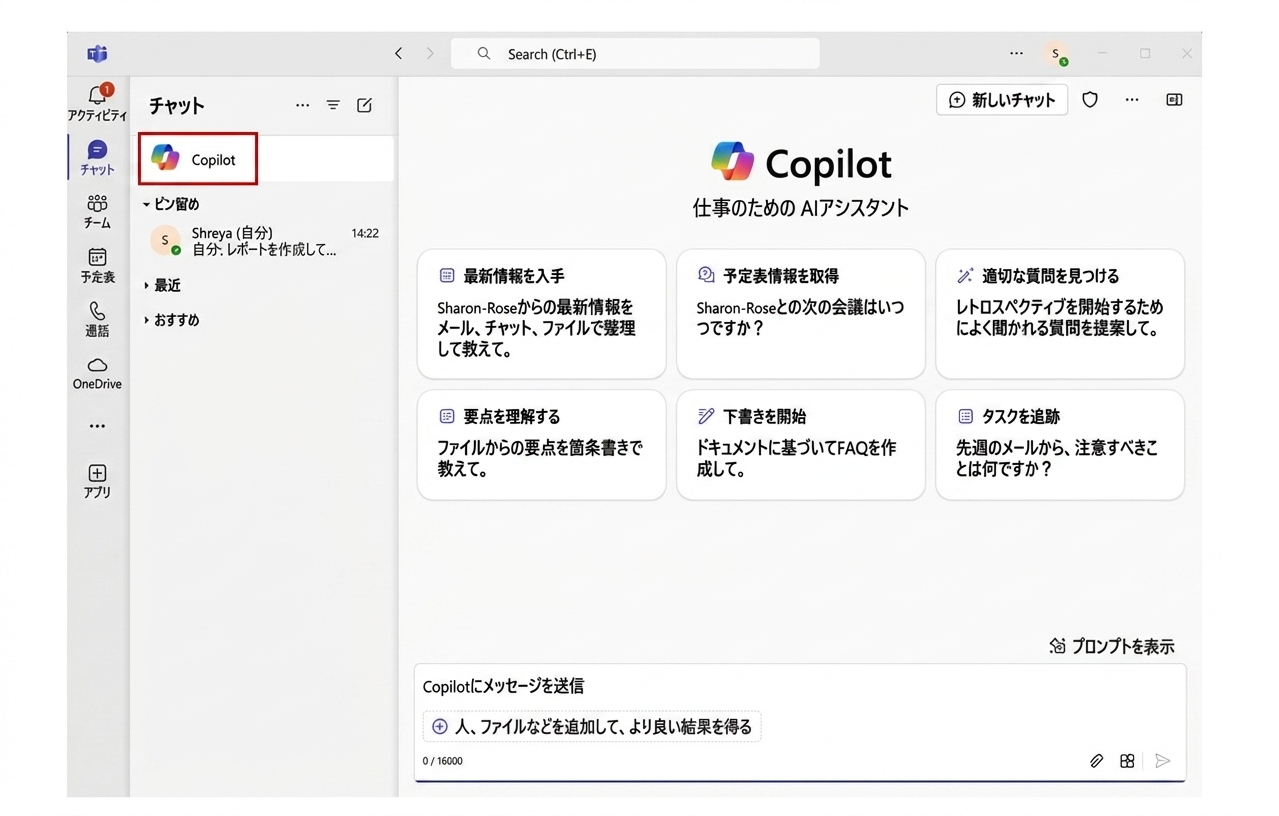1279x816 pixels.
Task: Choose the 予定表情報を取得 prompt card
Action: tap(800, 314)
